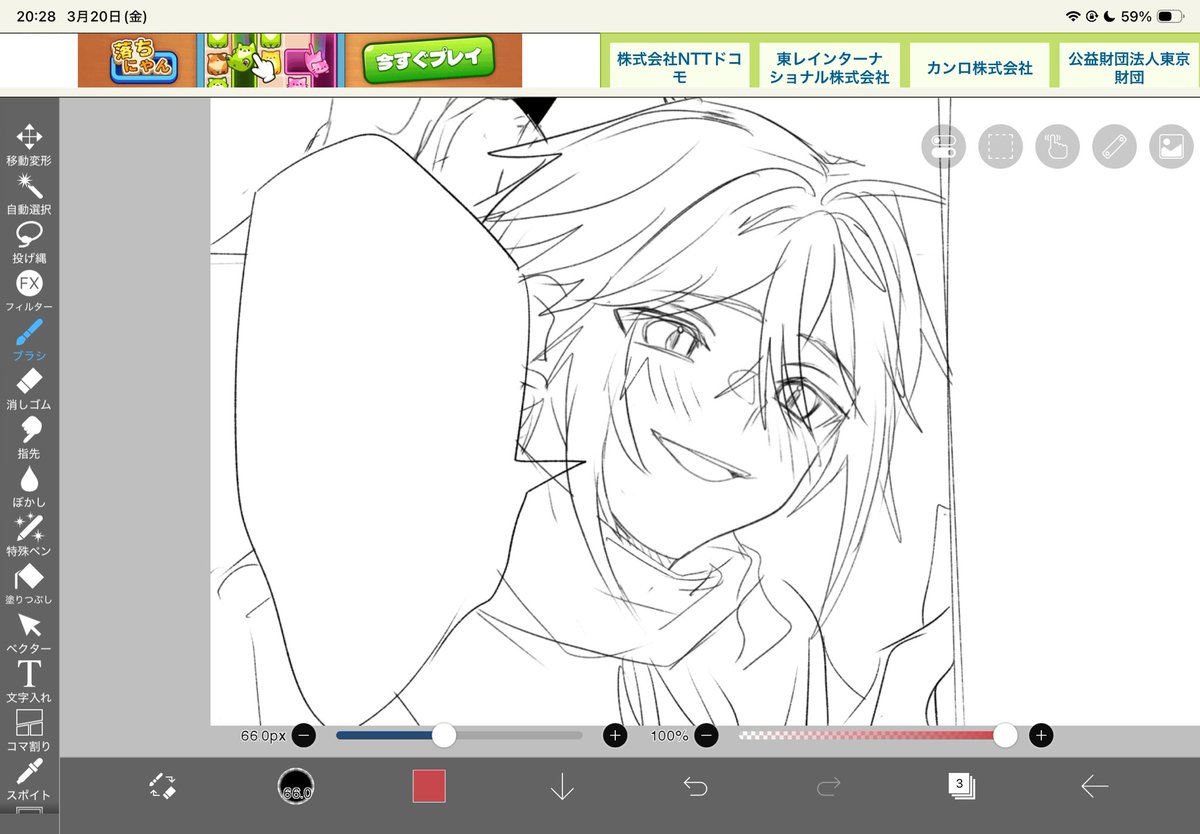
Task: Toggle the view settings switch icon at canvas top
Action: (x=943, y=146)
